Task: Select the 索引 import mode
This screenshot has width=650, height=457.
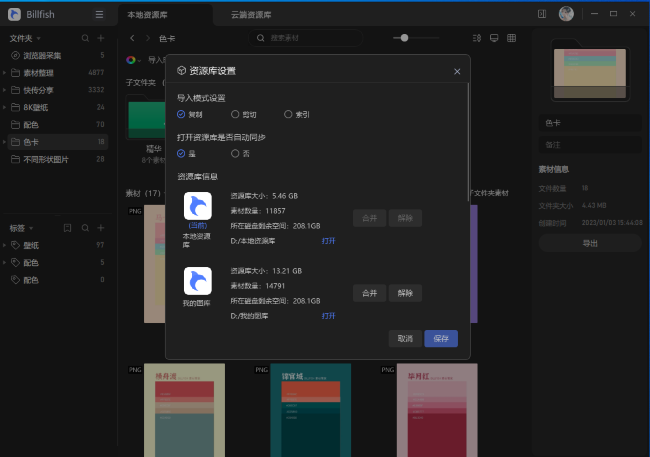Action: tap(290, 115)
